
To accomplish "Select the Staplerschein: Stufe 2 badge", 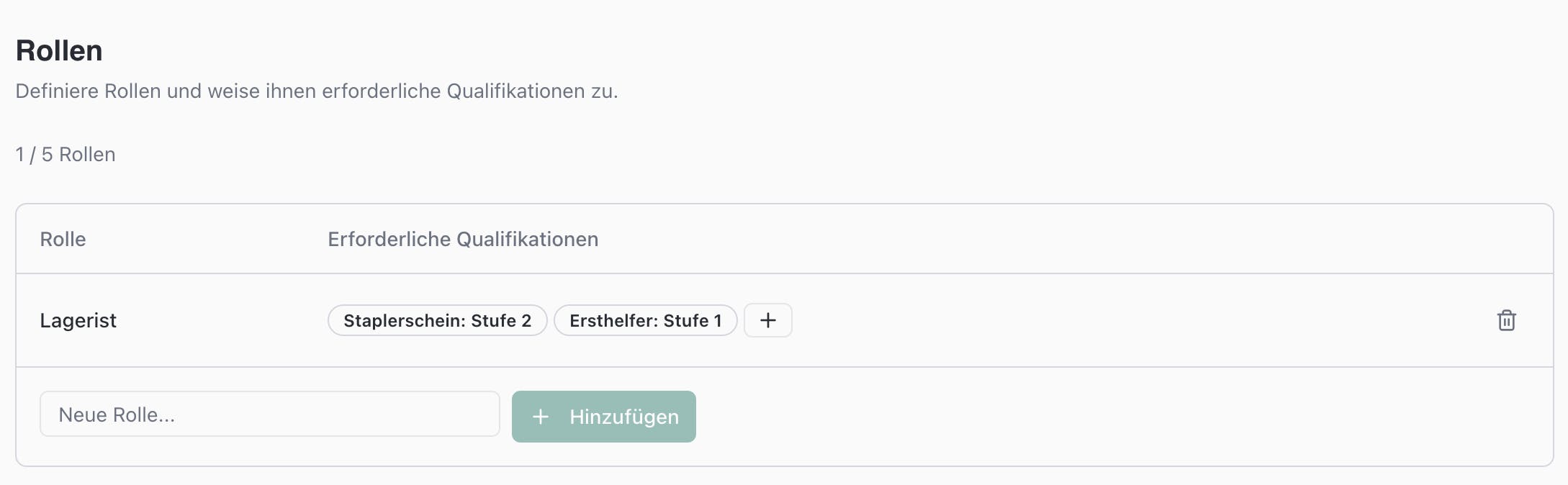I will pyautogui.click(x=437, y=320).
